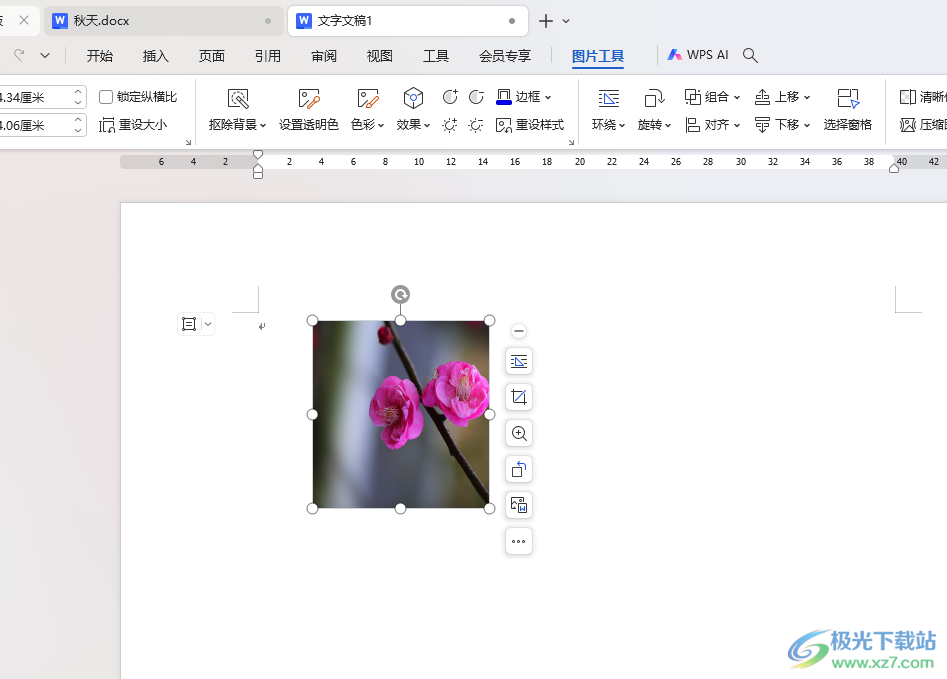The height and width of the screenshot is (679, 947).
Task: Toggle the lock aspect ratio (锁定纵横比) checkbox
Action: coord(106,97)
